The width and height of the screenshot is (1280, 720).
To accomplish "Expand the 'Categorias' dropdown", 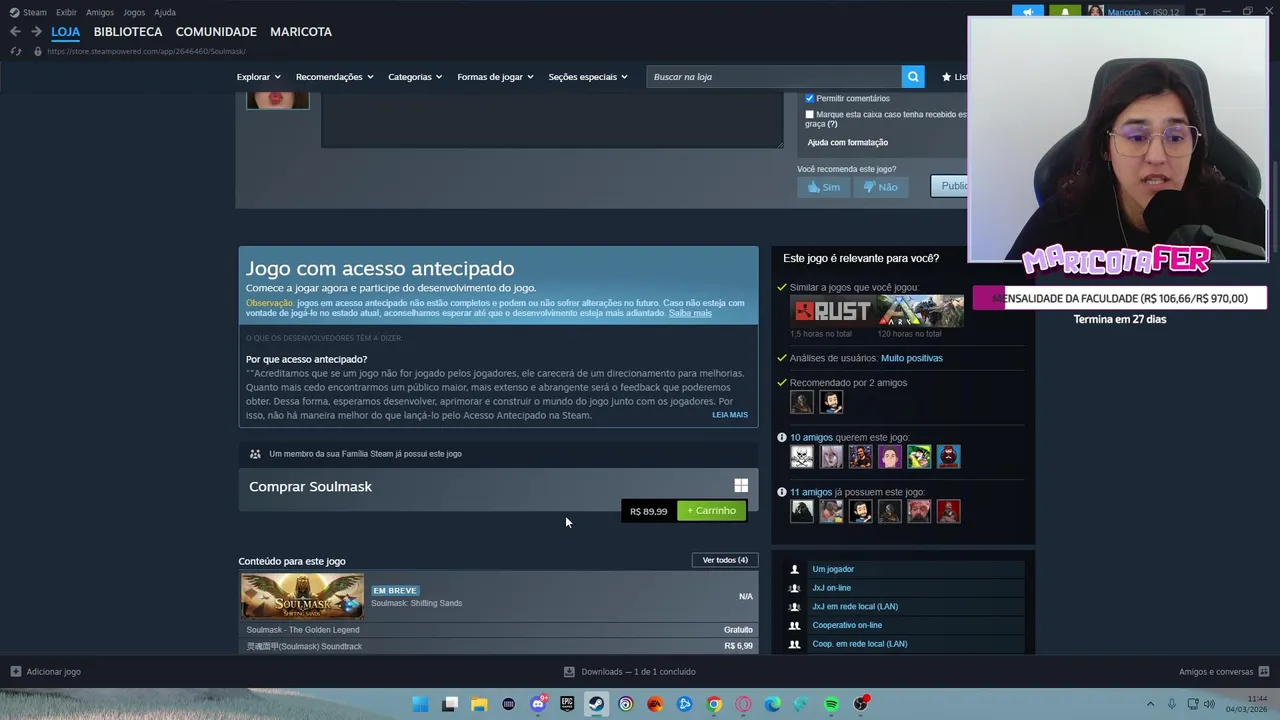I will click(x=415, y=77).
